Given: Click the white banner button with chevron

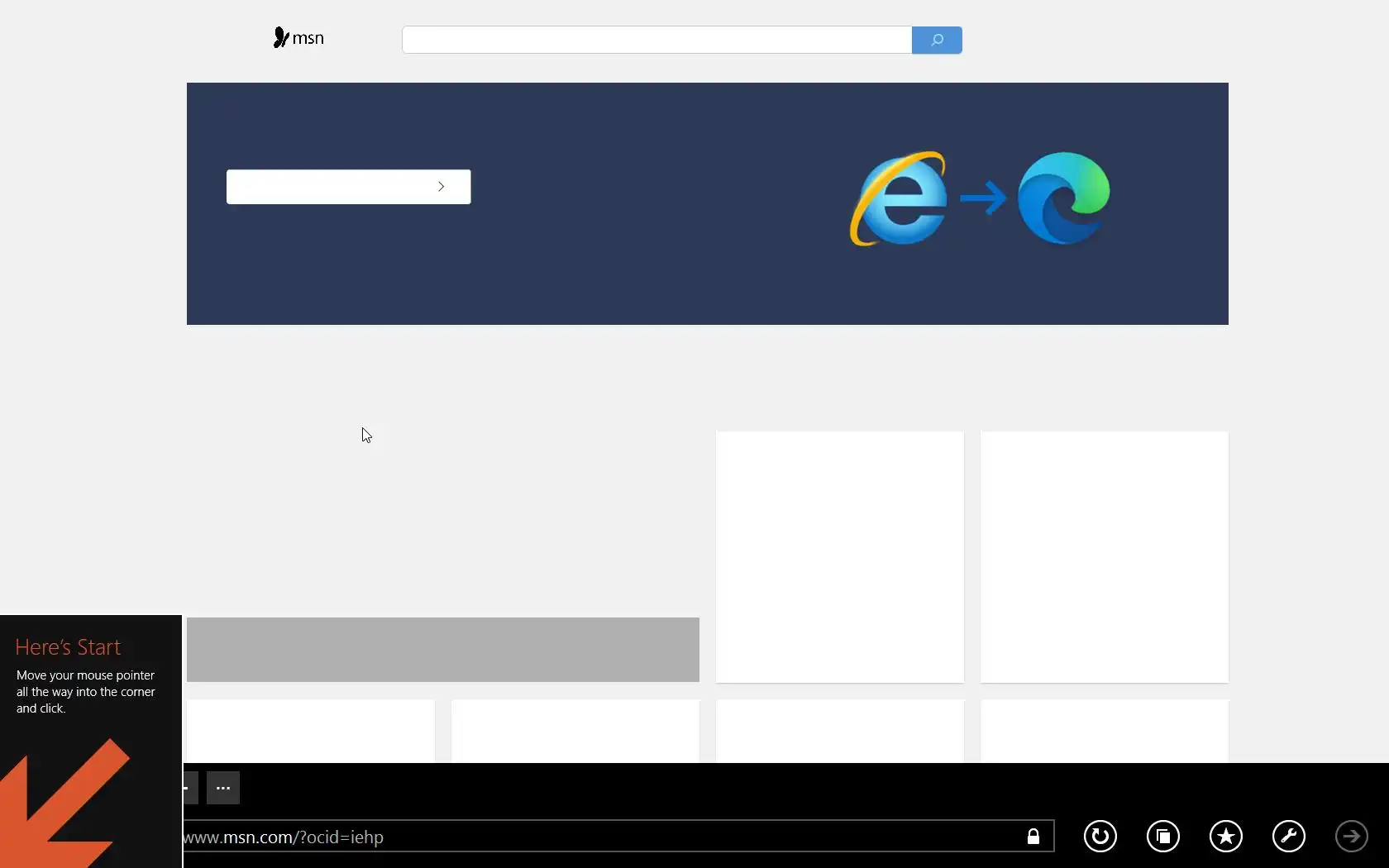Looking at the screenshot, I should coord(349,187).
